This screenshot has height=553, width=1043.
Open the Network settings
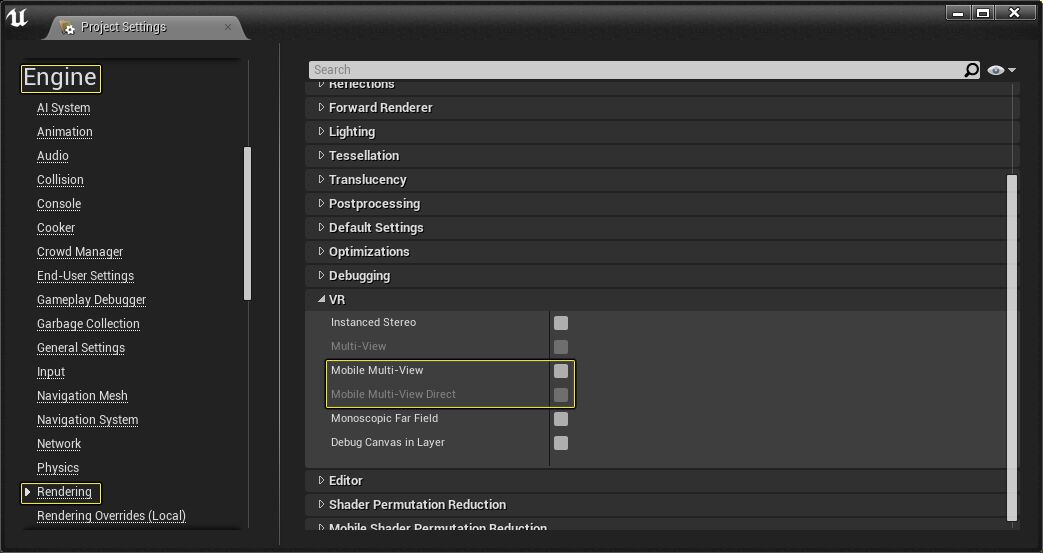59,443
